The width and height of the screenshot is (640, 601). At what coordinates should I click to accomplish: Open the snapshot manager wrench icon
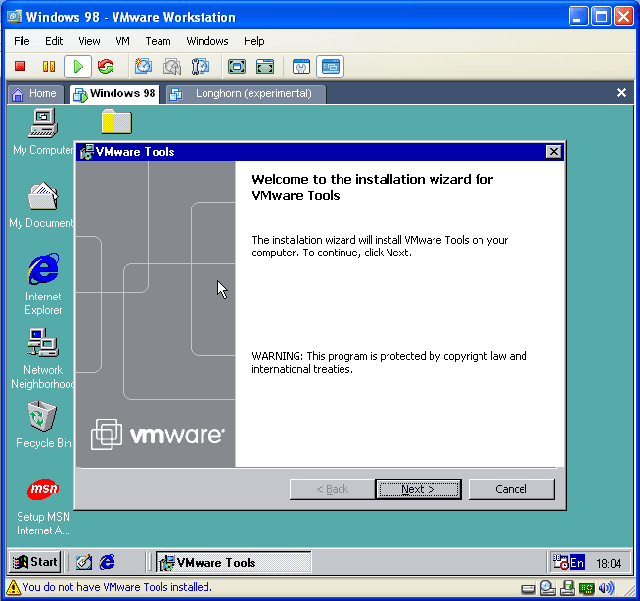pos(200,67)
